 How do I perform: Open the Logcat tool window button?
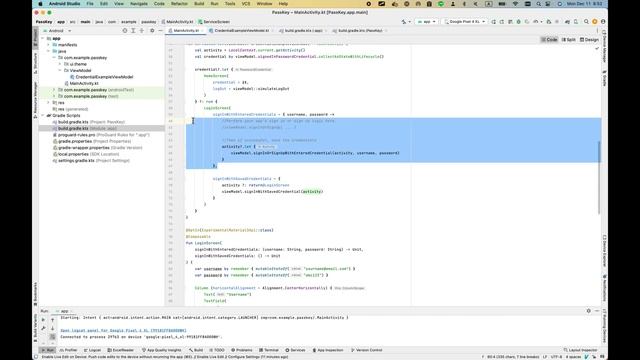(92, 350)
